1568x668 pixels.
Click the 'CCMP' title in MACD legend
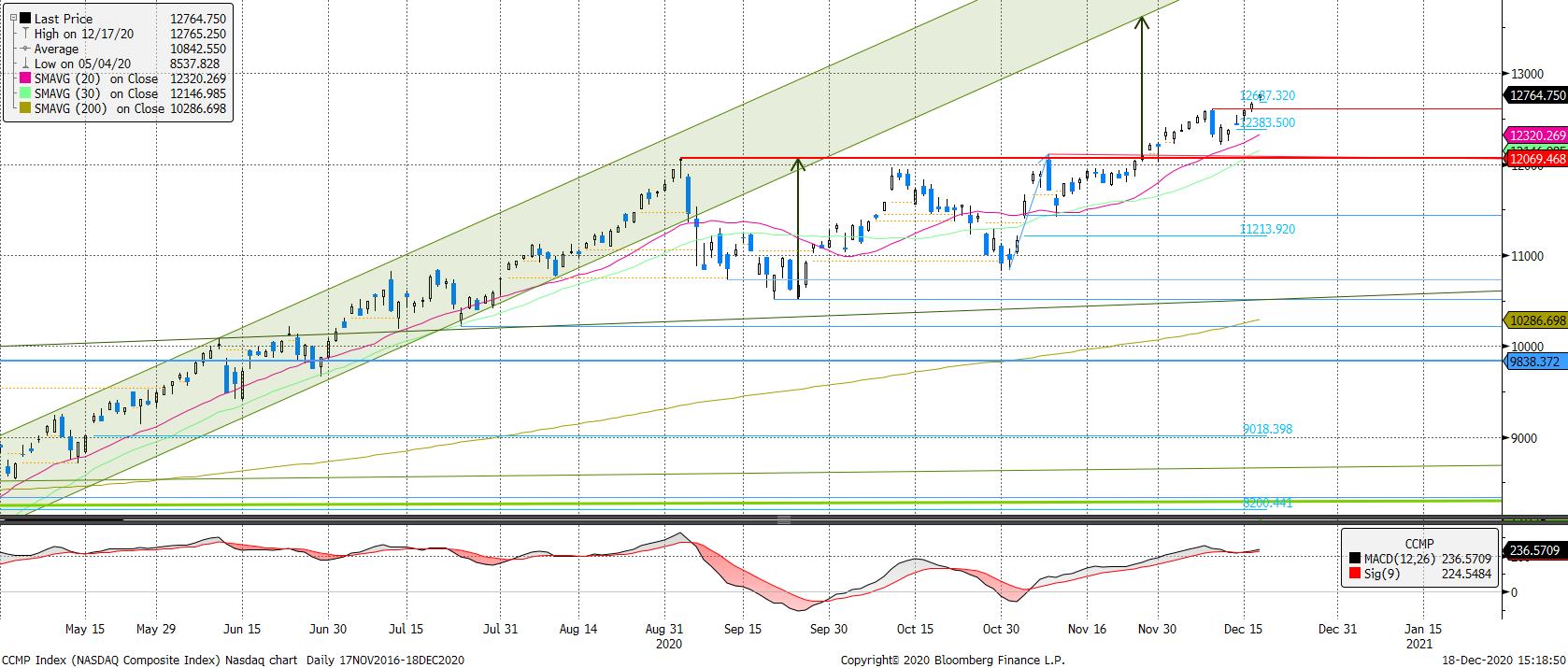pyautogui.click(x=1419, y=544)
